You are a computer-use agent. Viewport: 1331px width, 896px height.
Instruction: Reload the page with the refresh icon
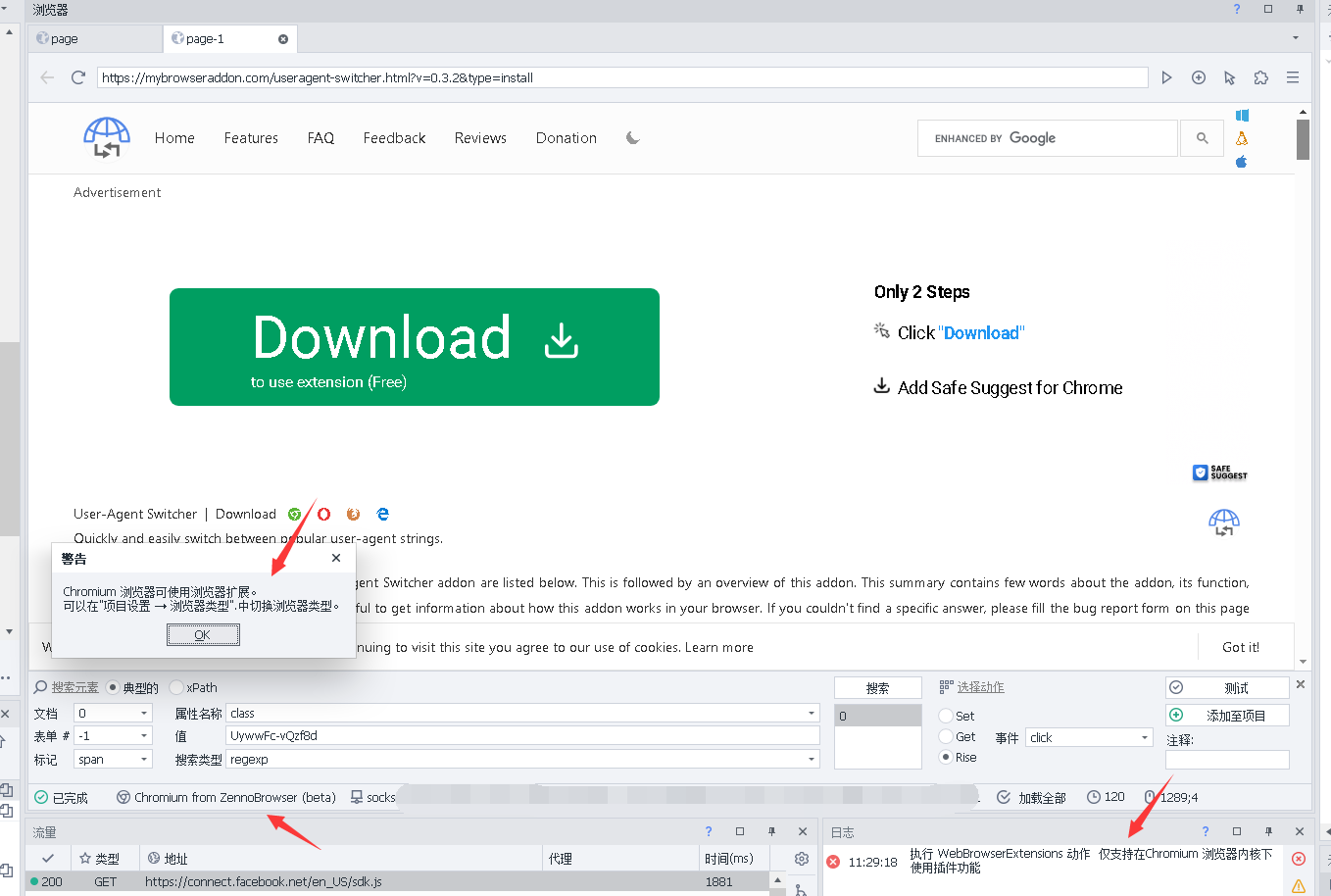tap(78, 77)
